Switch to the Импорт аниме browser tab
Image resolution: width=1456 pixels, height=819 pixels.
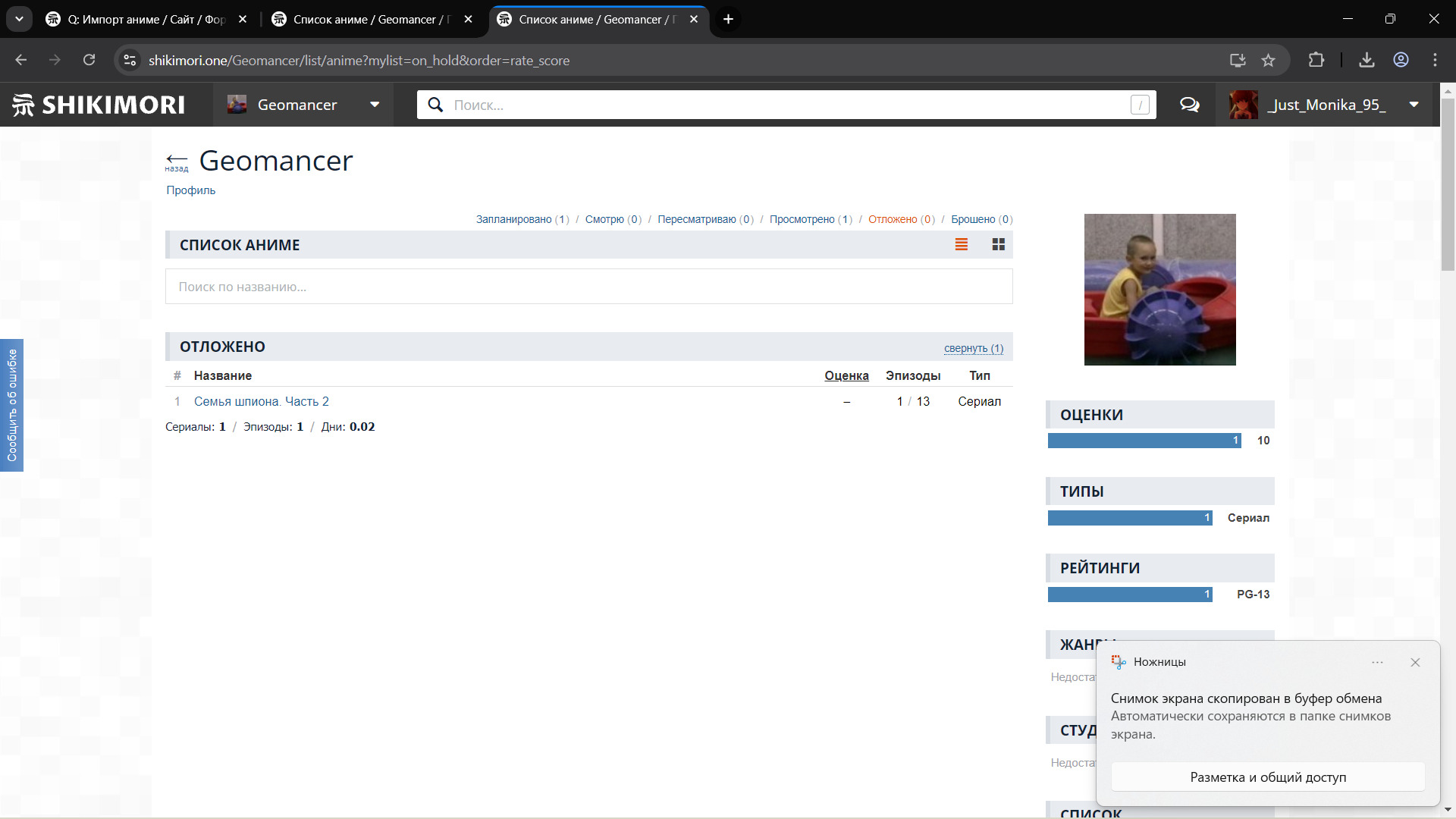tap(146, 19)
